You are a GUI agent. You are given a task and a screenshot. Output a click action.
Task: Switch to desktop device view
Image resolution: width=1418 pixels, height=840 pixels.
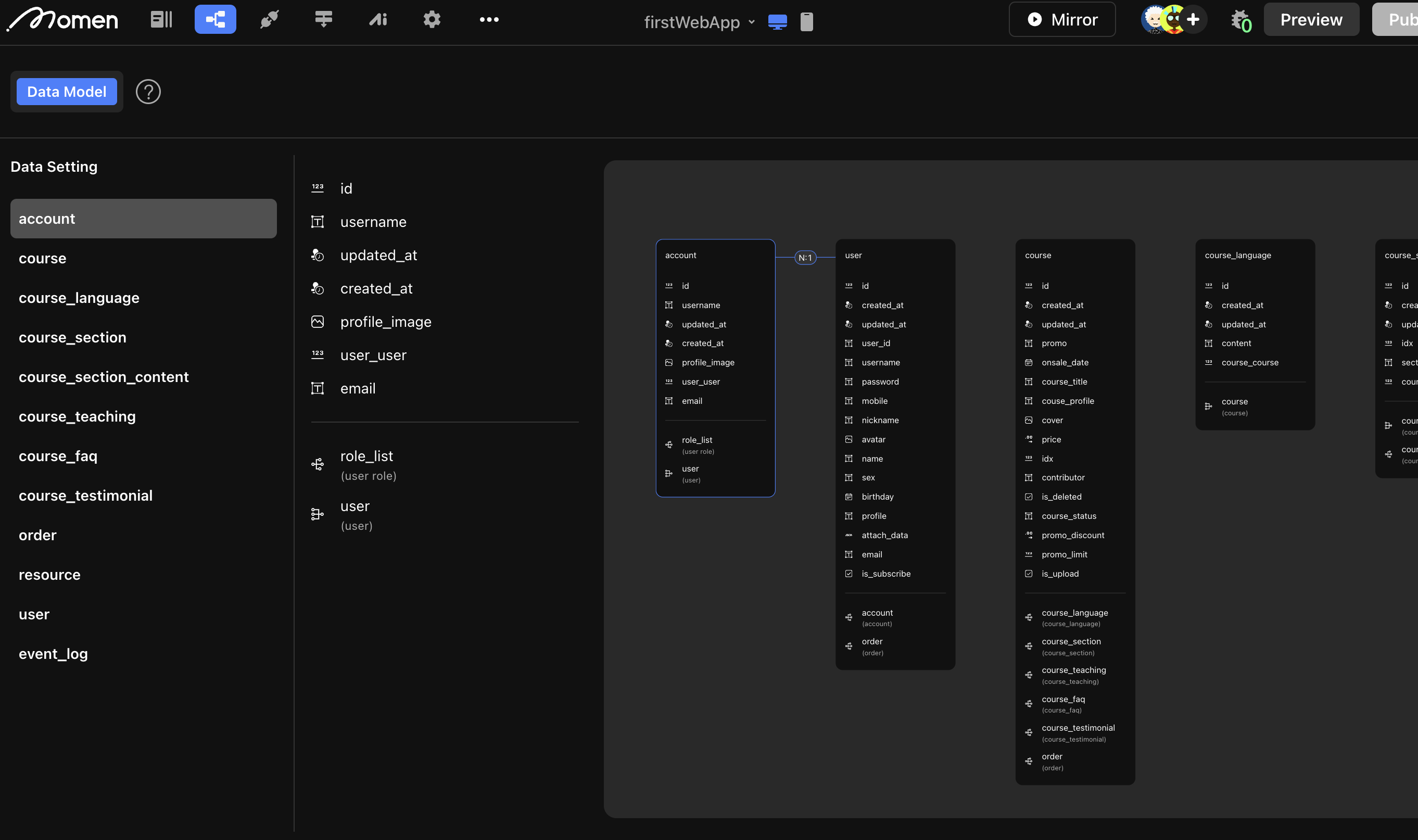click(x=777, y=22)
